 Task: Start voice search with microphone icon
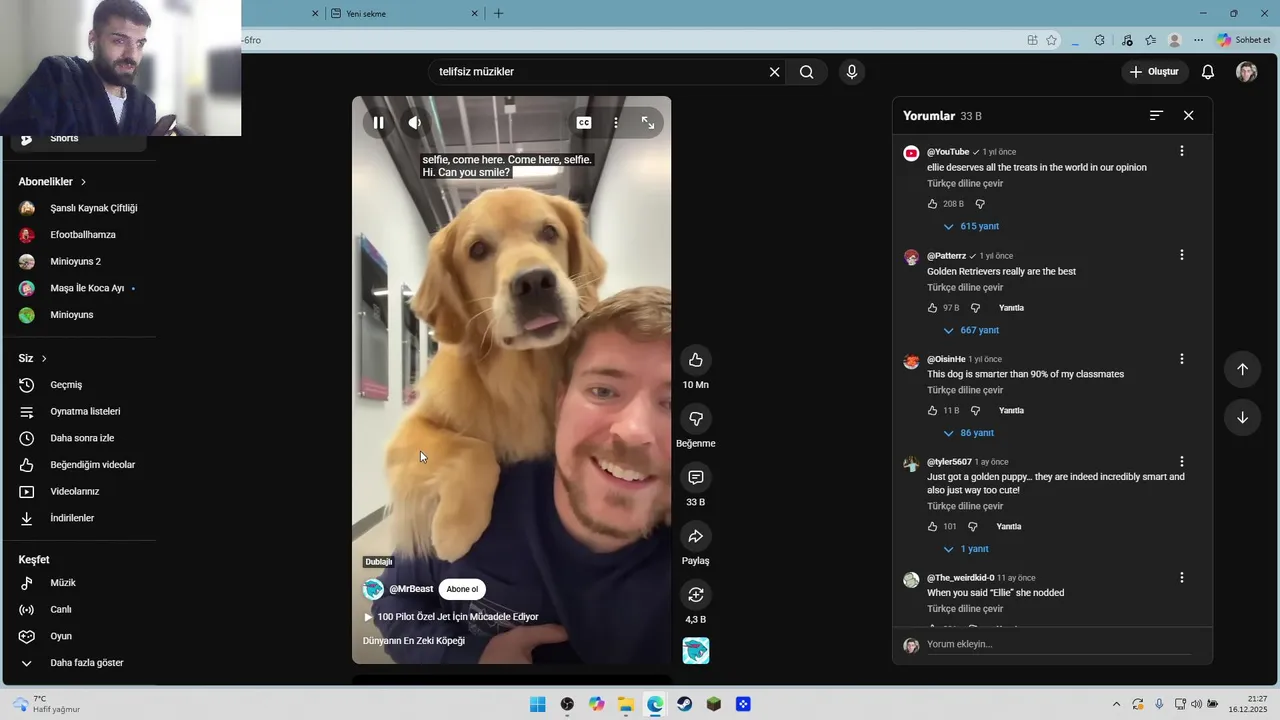pyautogui.click(x=852, y=72)
